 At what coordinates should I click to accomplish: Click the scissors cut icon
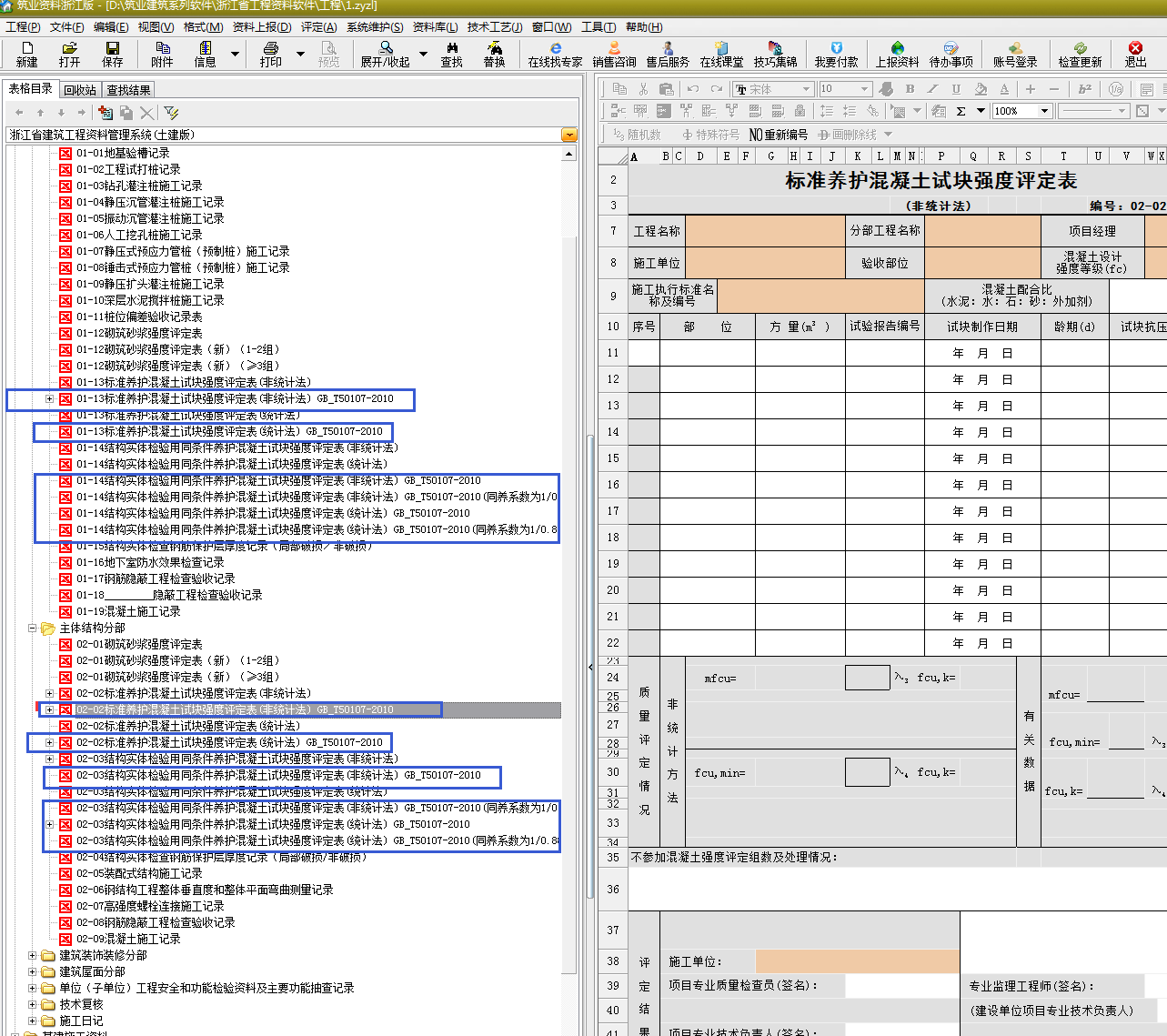coord(643,89)
